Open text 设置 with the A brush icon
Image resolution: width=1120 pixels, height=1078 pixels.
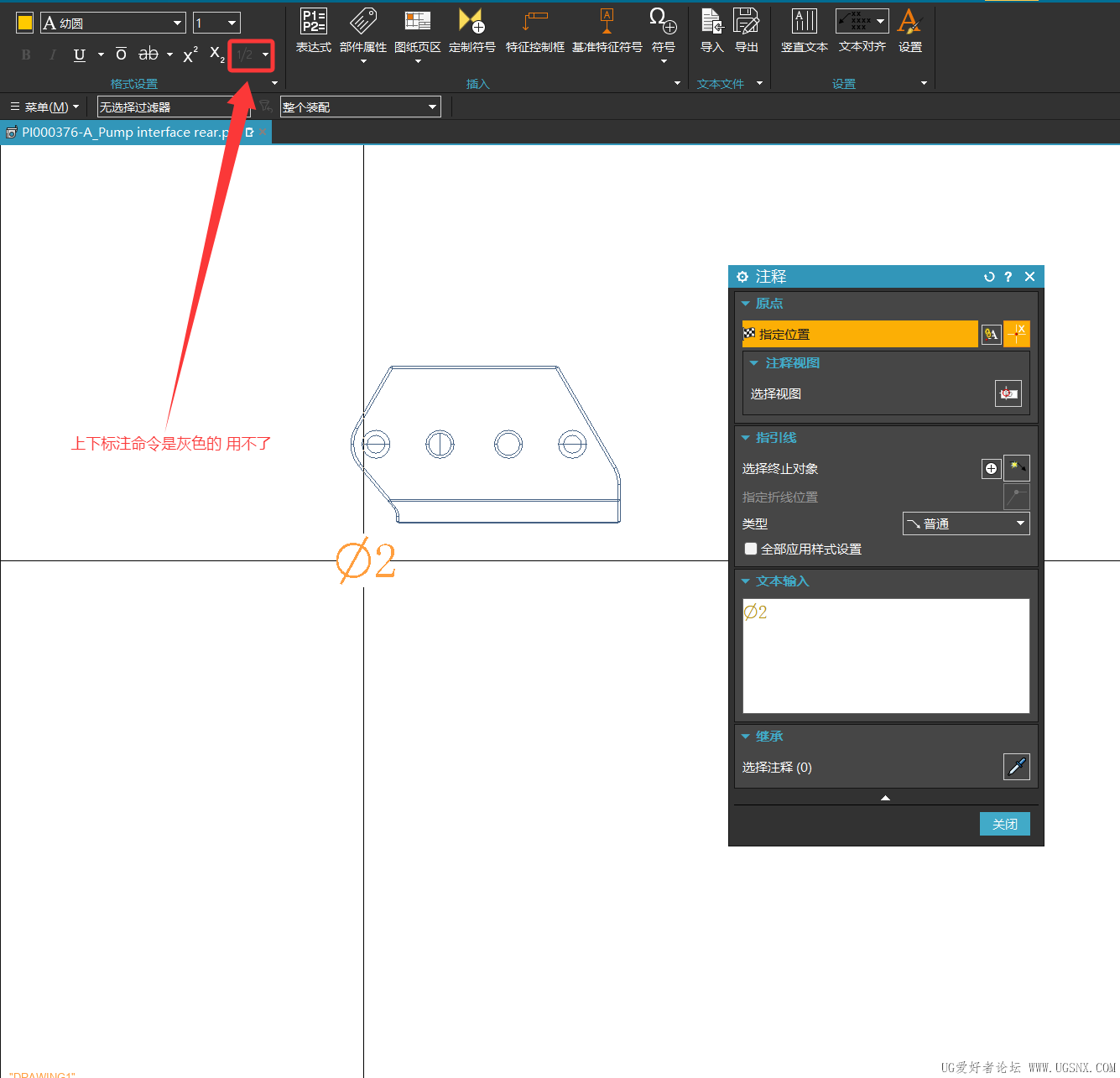pyautogui.click(x=909, y=31)
